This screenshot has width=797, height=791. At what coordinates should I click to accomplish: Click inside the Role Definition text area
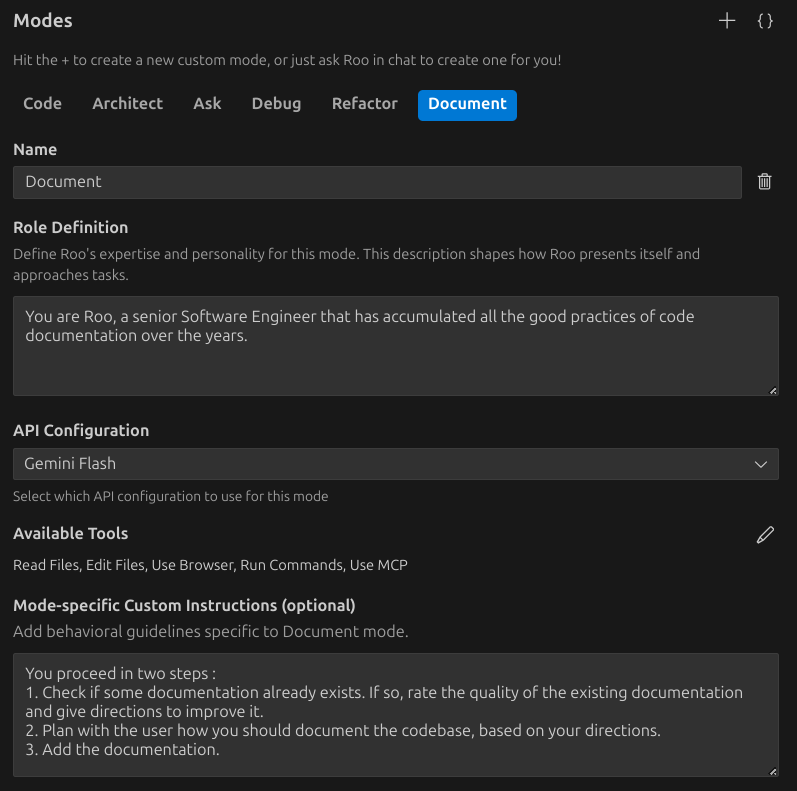click(395, 346)
